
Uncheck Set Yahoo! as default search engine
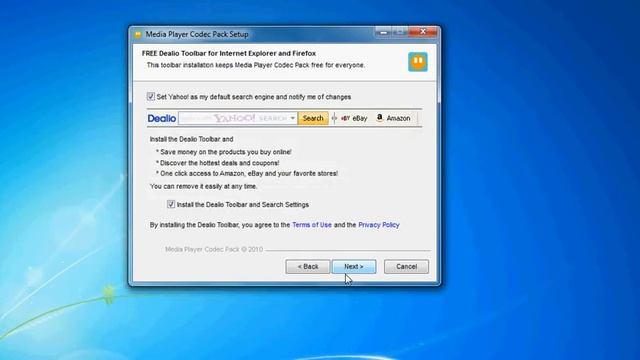pos(151,97)
